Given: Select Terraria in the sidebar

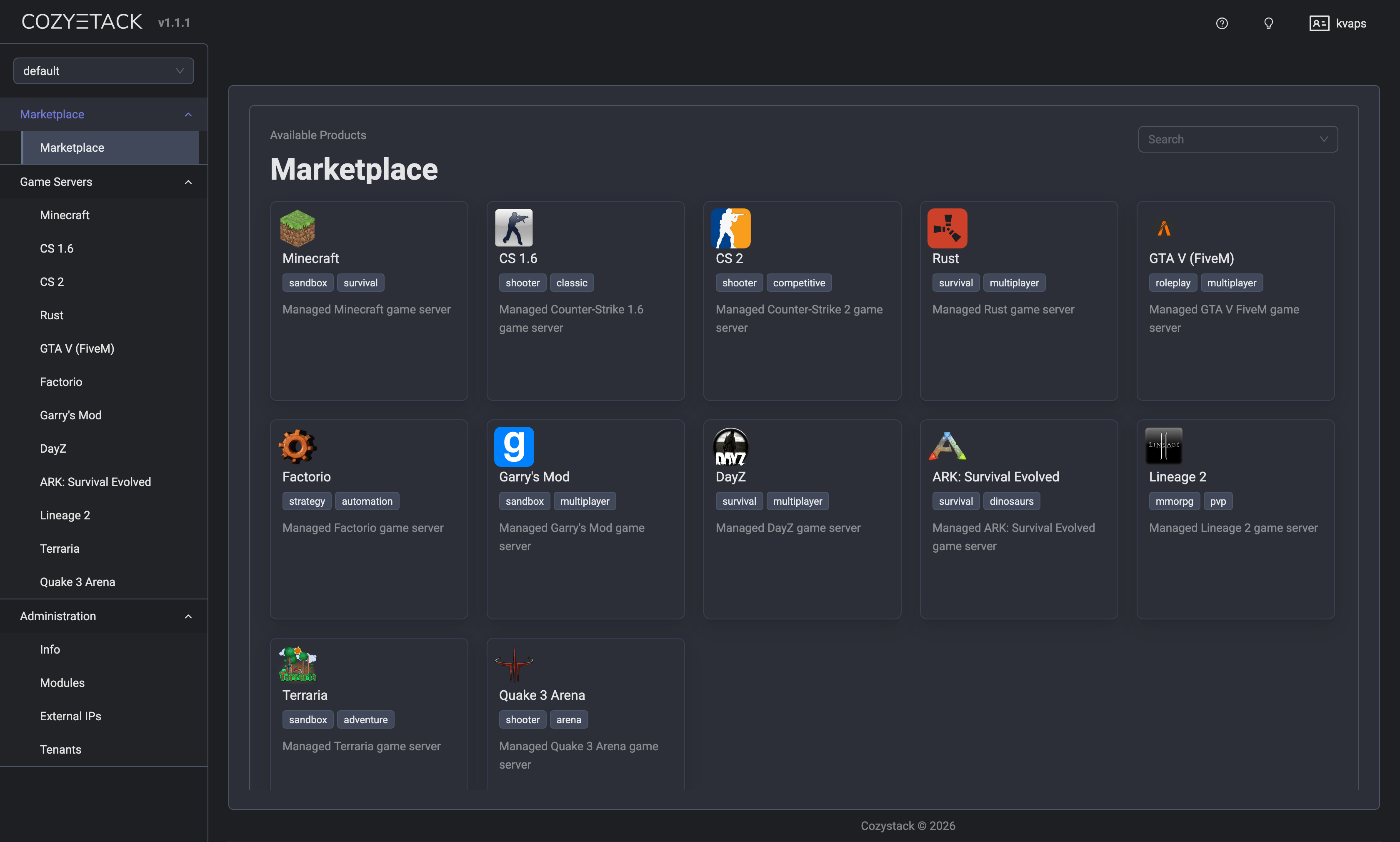Looking at the screenshot, I should 60,548.
